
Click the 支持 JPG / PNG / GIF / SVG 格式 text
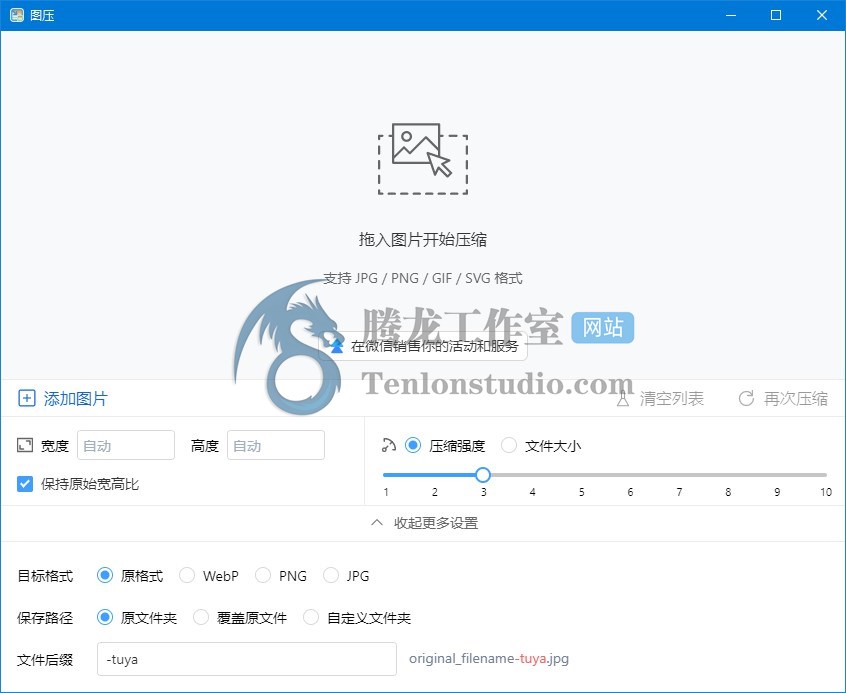[423, 278]
